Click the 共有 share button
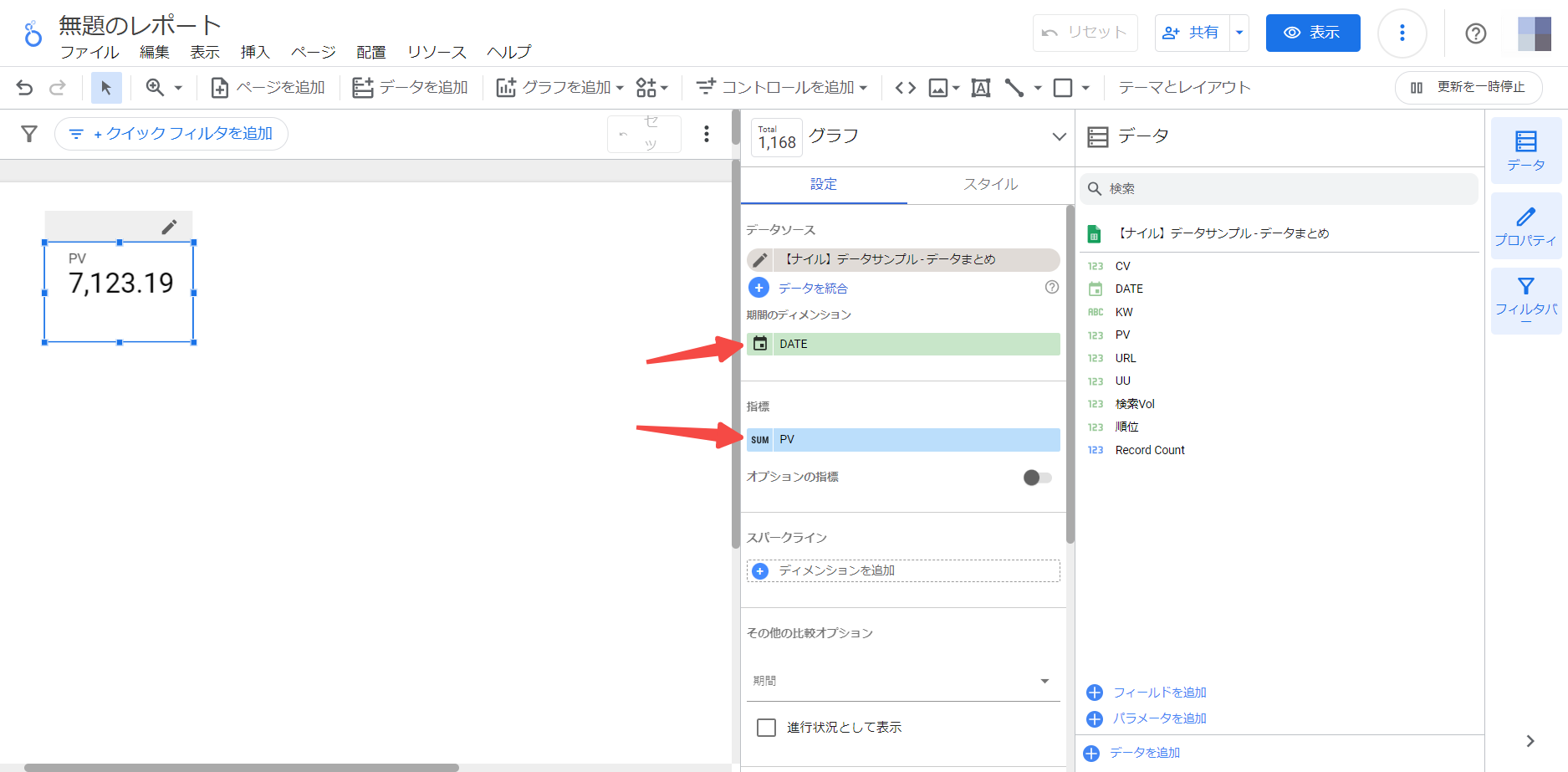The image size is (1568, 772). tap(1193, 33)
